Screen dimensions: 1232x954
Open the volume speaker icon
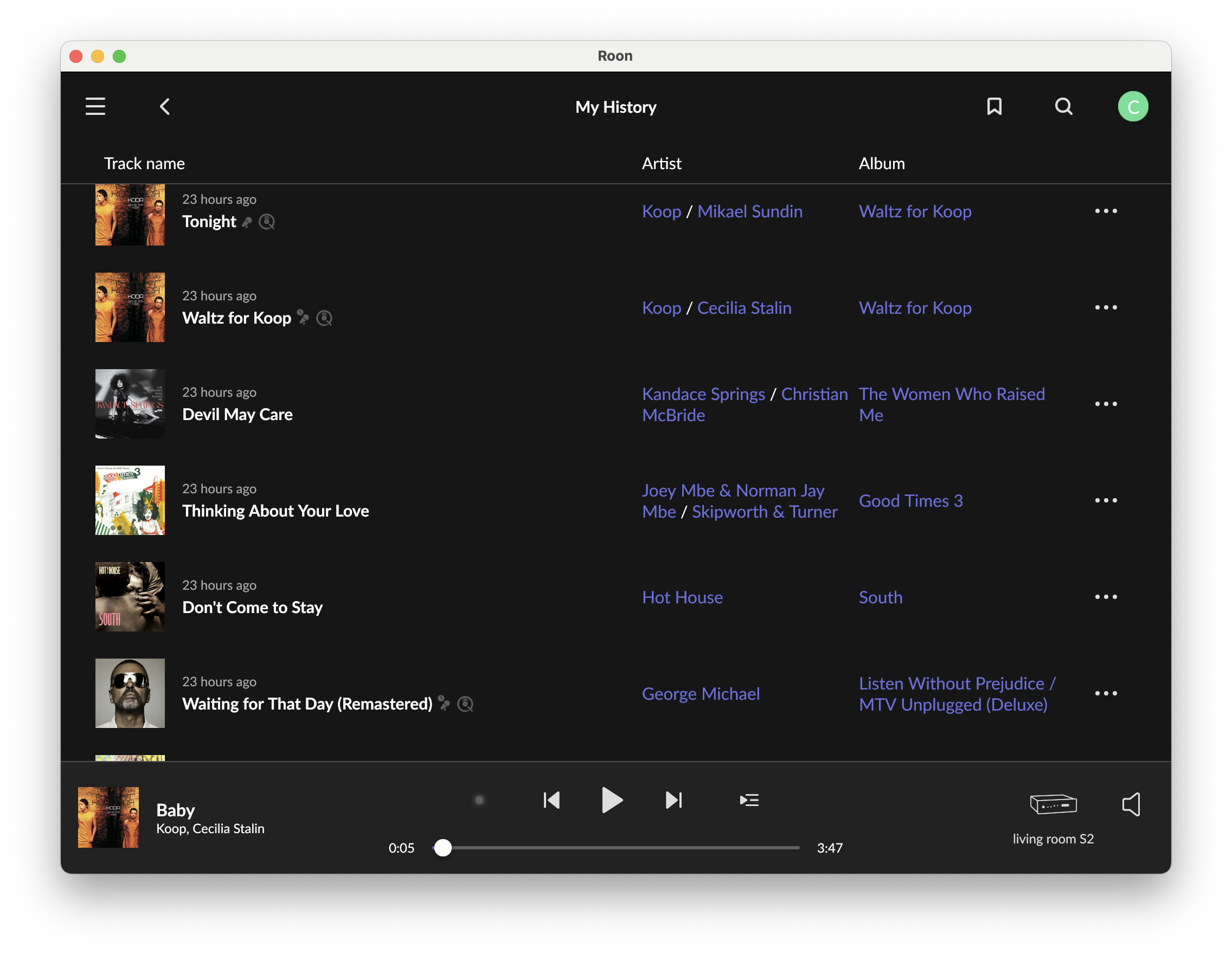click(1131, 803)
